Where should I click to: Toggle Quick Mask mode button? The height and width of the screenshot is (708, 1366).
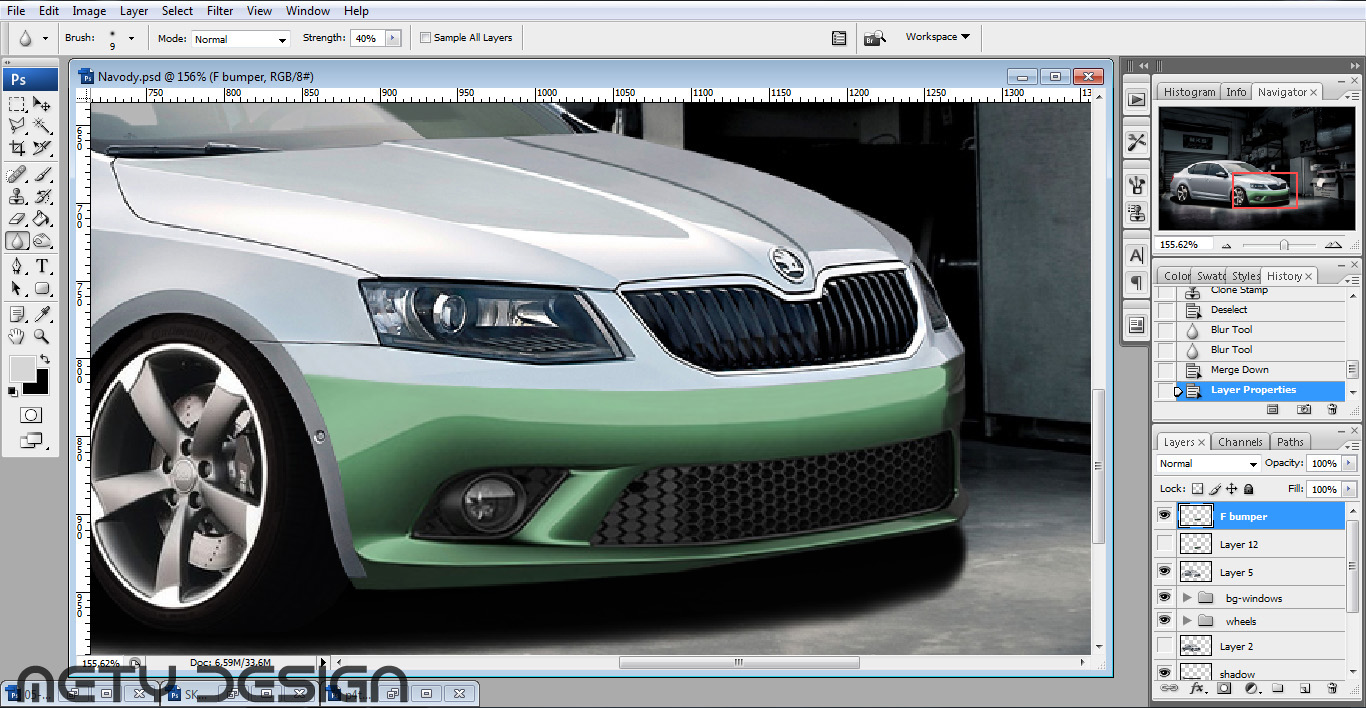pos(31,414)
